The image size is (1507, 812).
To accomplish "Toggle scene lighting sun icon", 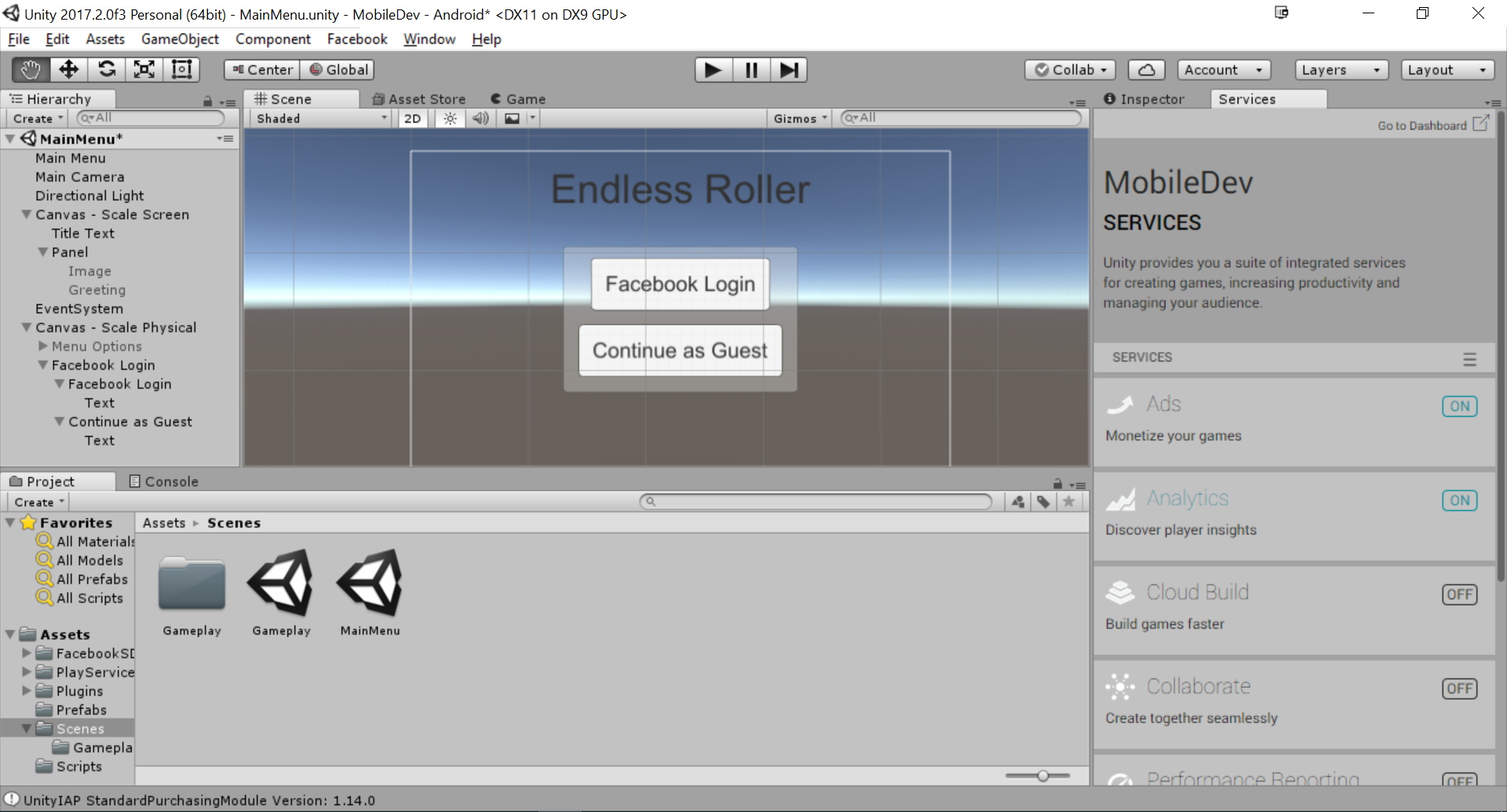I will click(450, 118).
